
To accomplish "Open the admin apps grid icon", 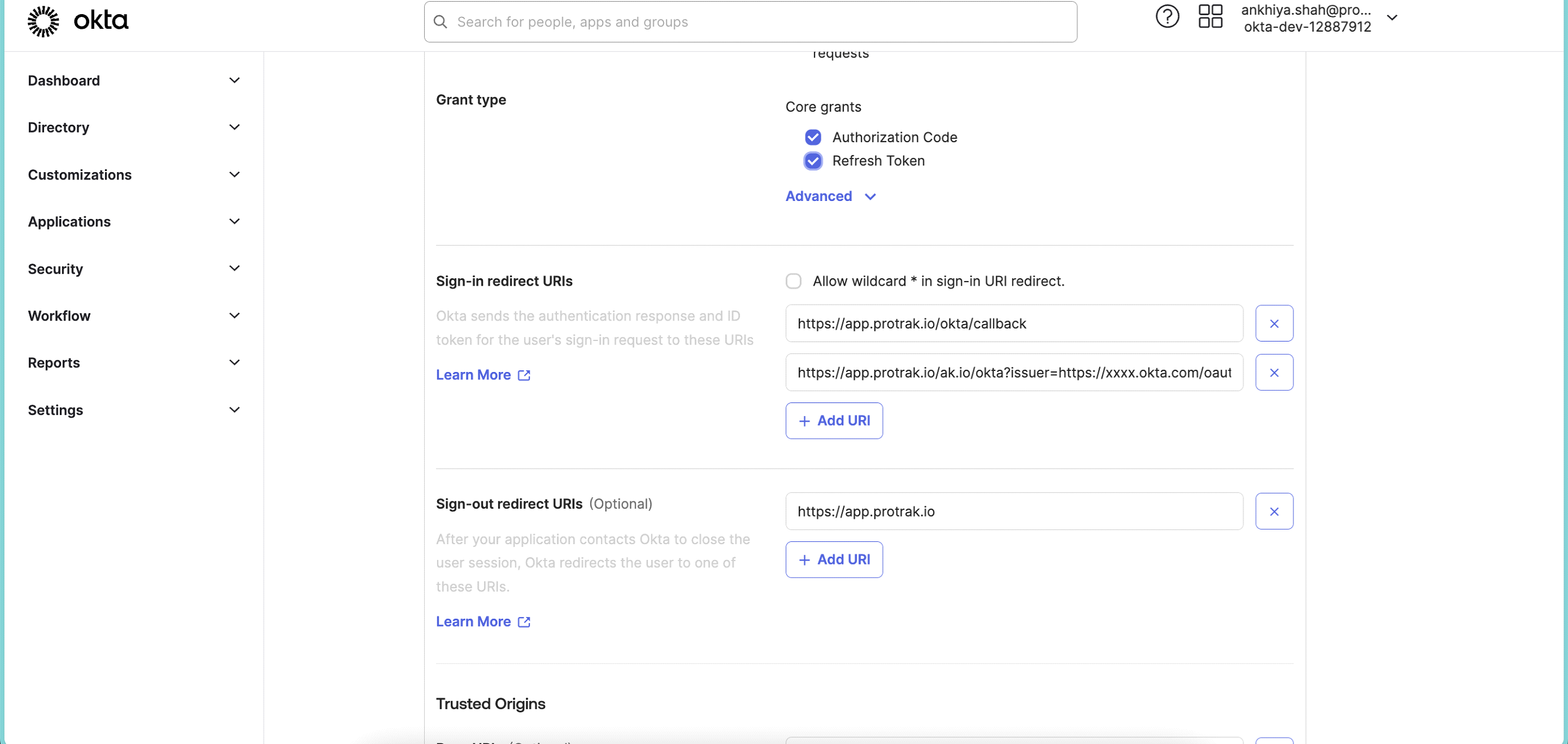I will point(1210,17).
